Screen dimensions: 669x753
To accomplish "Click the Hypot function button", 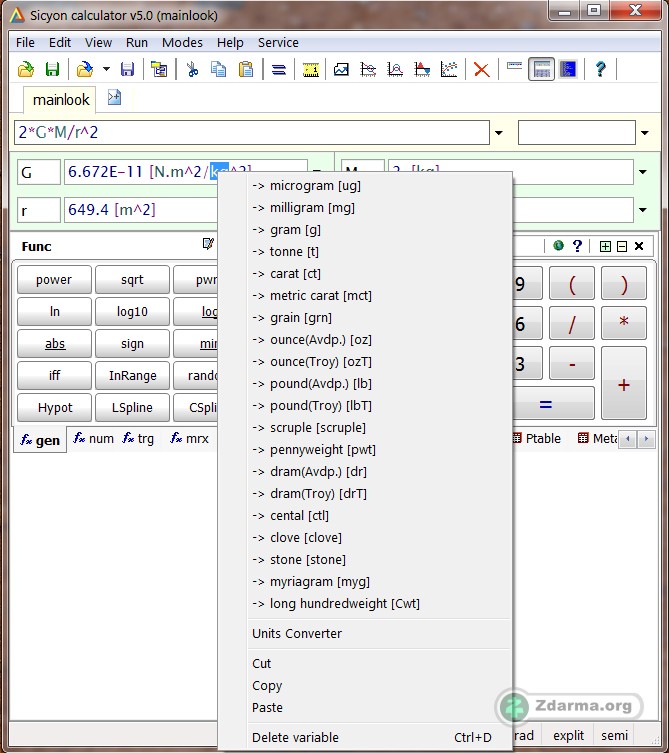I will (54, 407).
